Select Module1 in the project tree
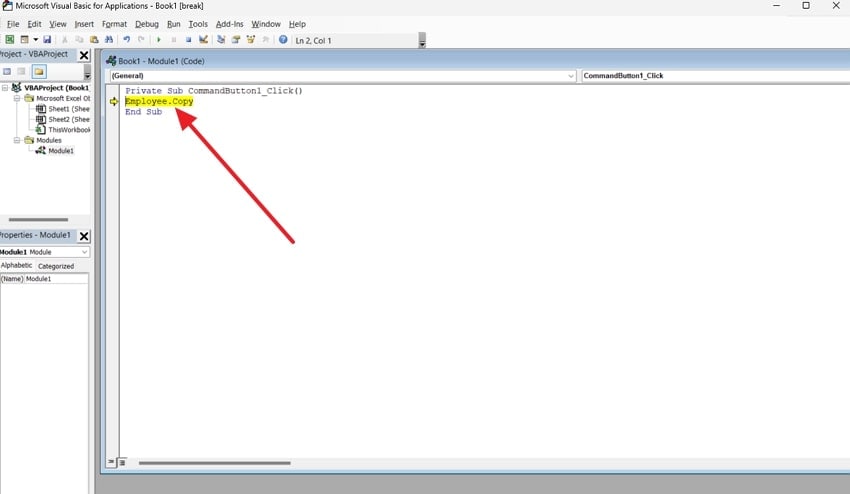The image size is (850, 494). [61, 151]
